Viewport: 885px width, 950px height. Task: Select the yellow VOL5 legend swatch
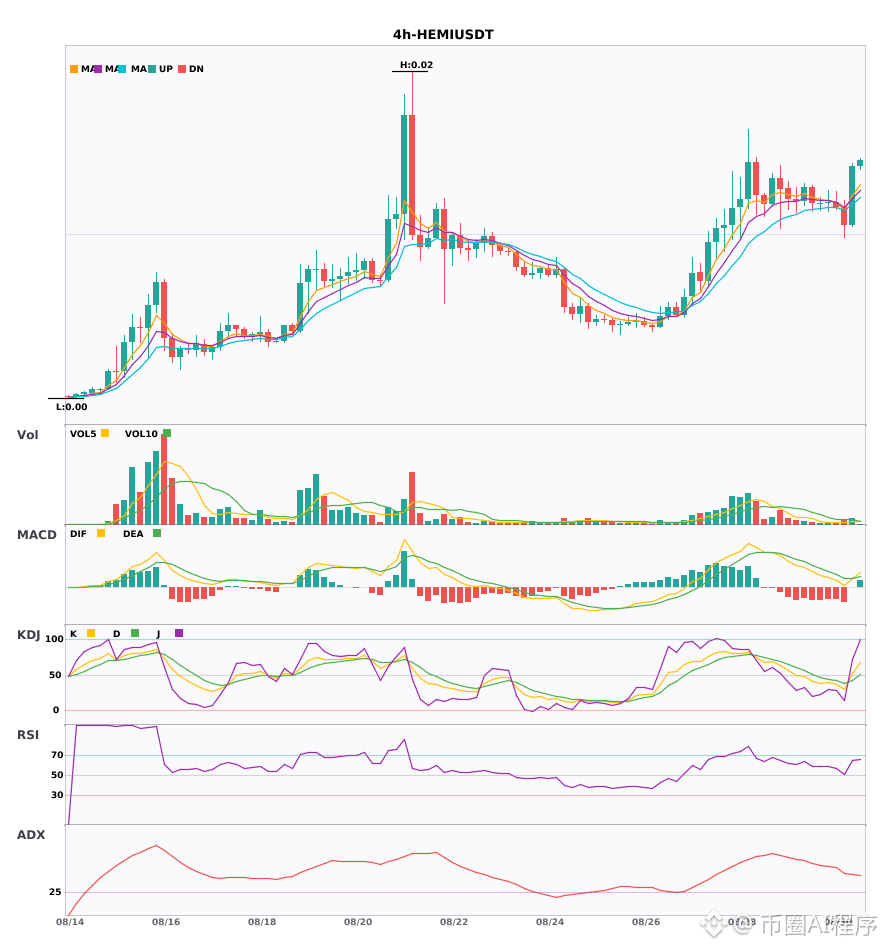pos(105,433)
